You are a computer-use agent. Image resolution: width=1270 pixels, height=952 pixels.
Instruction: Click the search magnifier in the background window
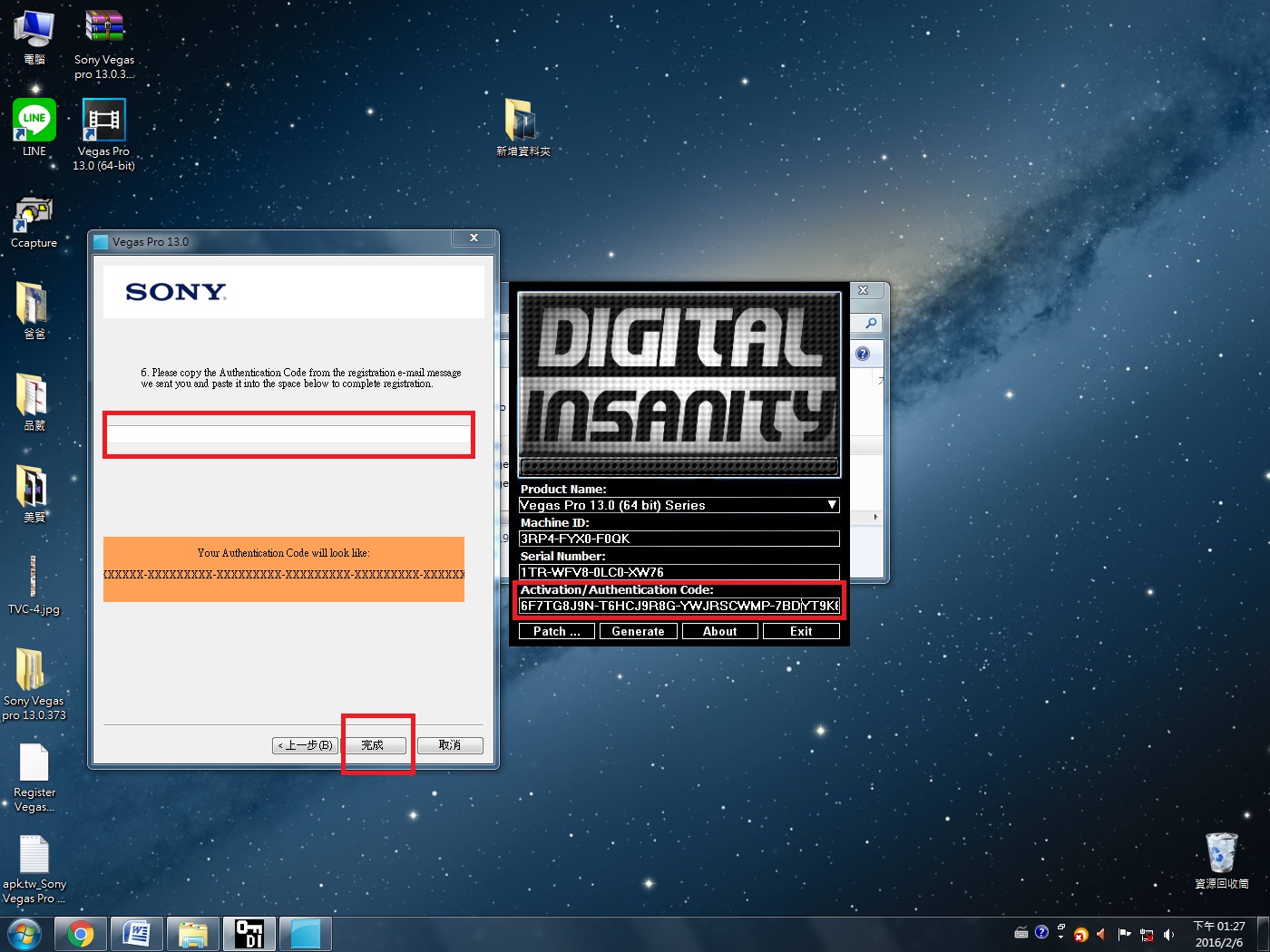(x=871, y=323)
